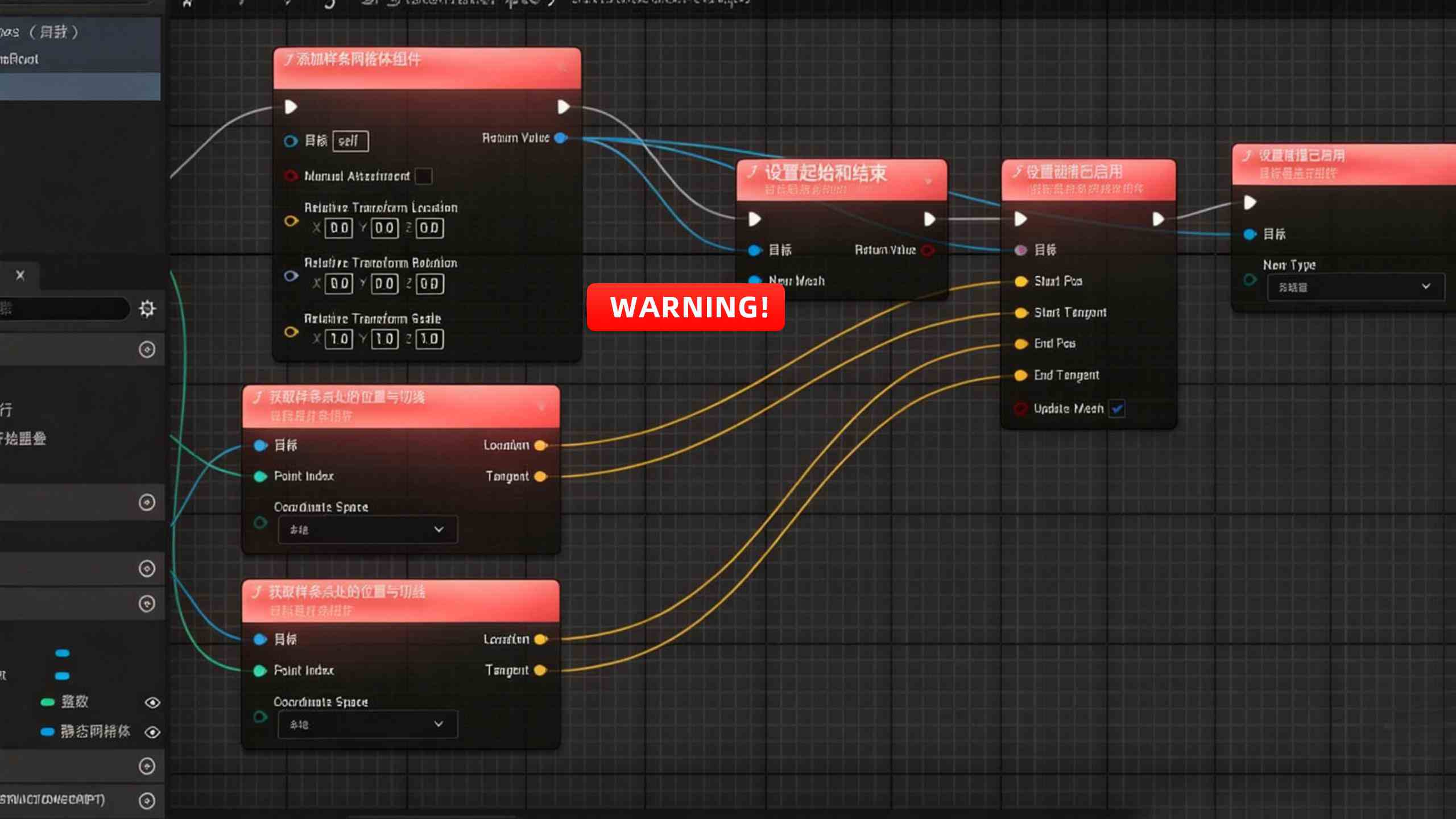Click the self target field
Image resolution: width=1456 pixels, height=819 pixels.
click(350, 141)
